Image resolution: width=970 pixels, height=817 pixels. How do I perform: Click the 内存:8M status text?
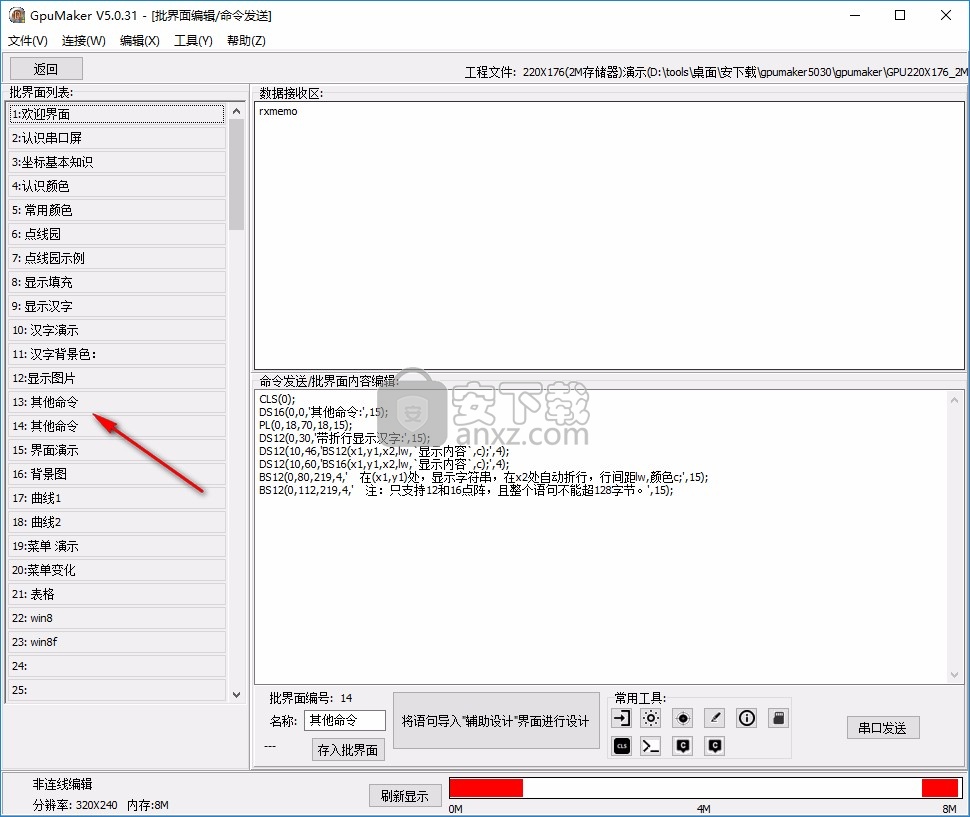pos(147,805)
